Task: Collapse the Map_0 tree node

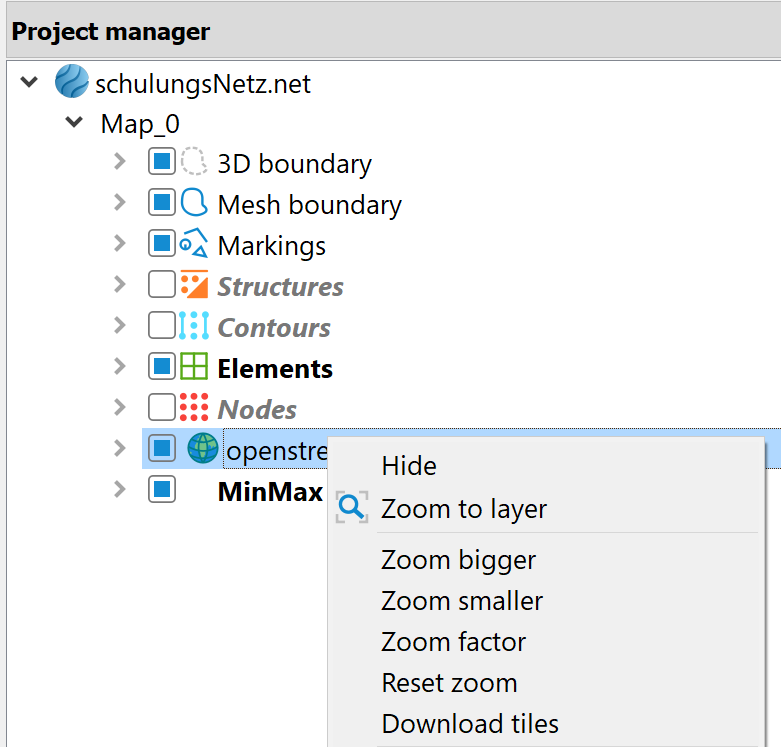Action: click(x=74, y=123)
